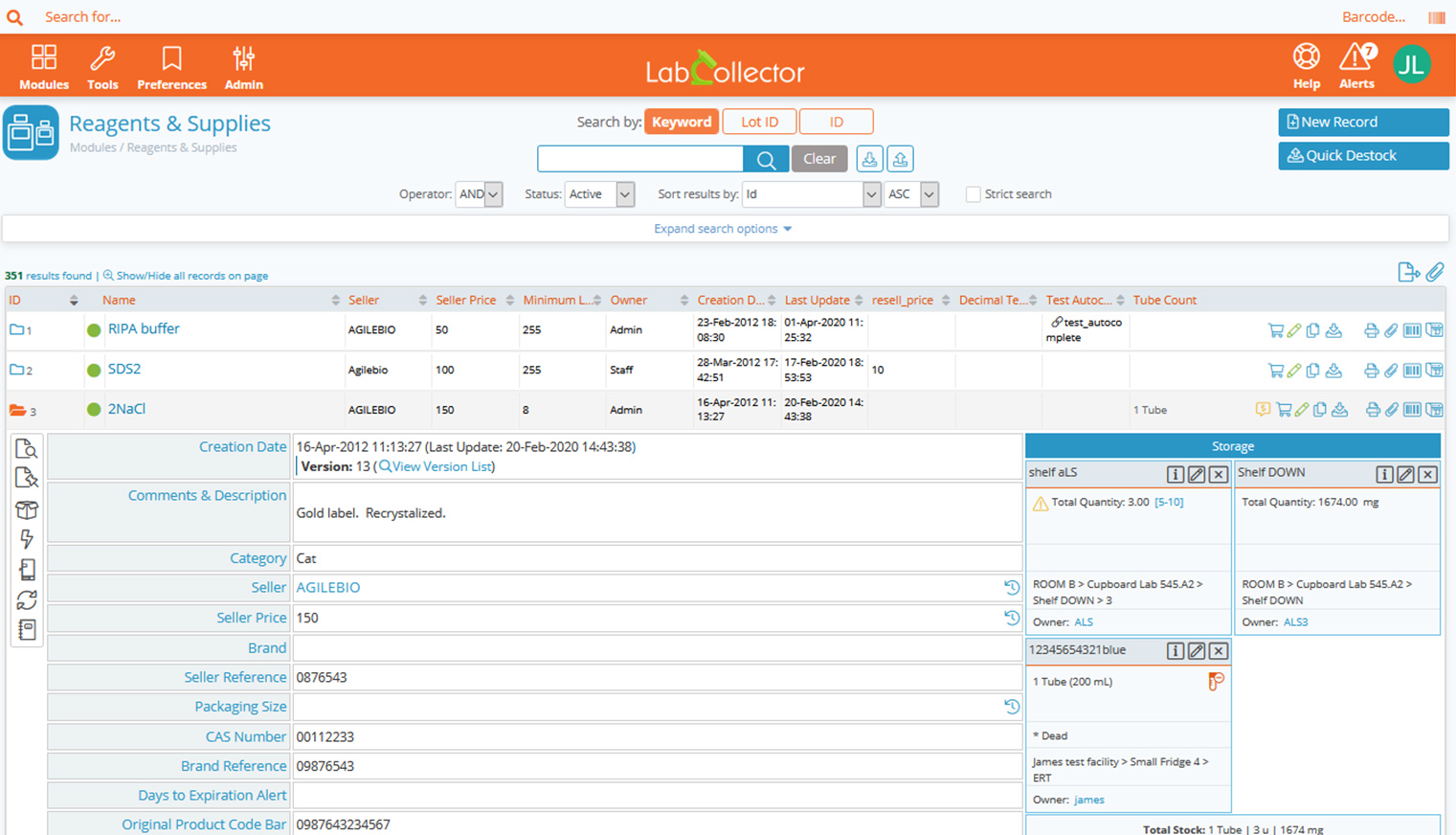Sort by the Last Update column arrows
This screenshot has height=835, width=1456.
[859, 301]
